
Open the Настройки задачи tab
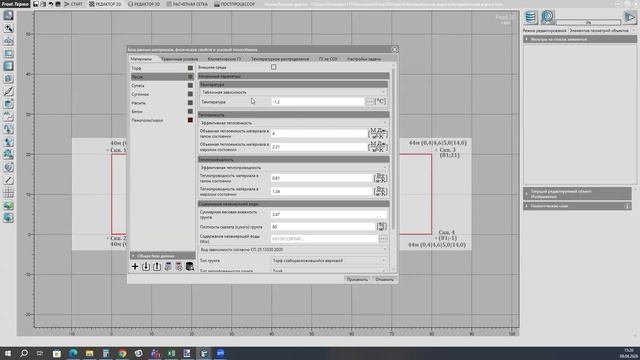(x=364, y=59)
